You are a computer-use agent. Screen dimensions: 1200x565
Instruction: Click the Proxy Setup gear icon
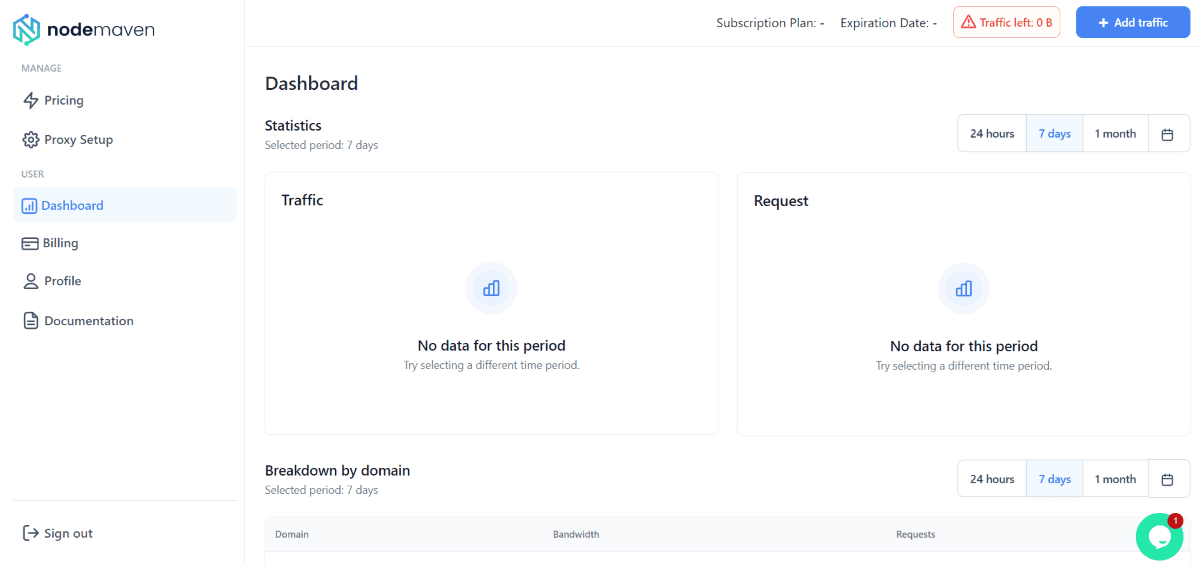coord(31,140)
